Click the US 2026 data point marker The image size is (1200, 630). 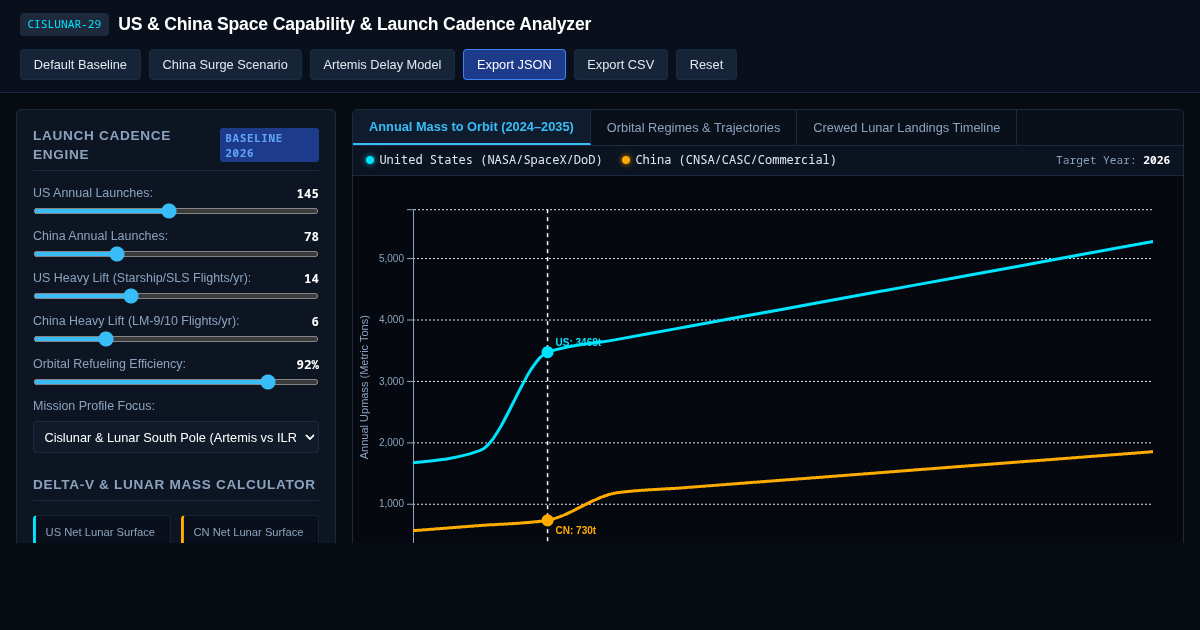click(x=547, y=352)
